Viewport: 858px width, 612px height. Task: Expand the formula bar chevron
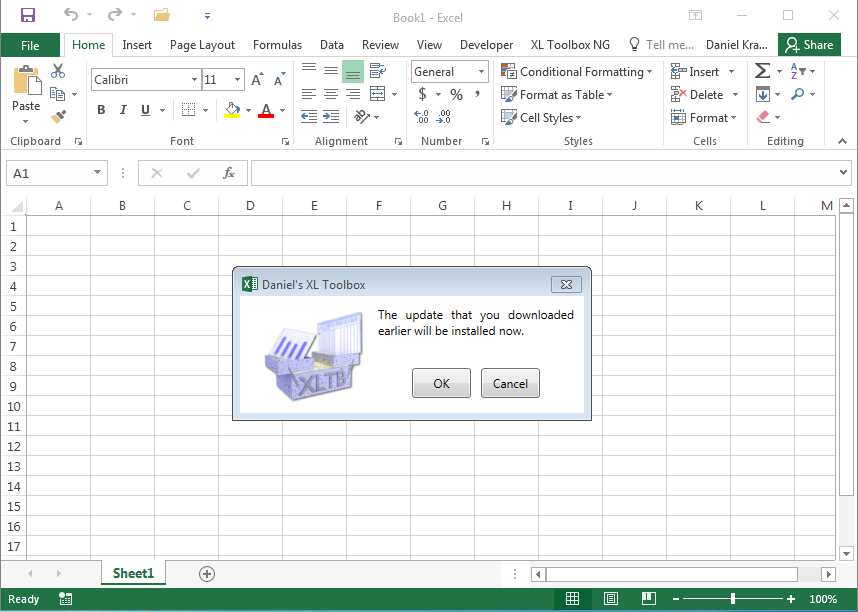[x=843, y=172]
